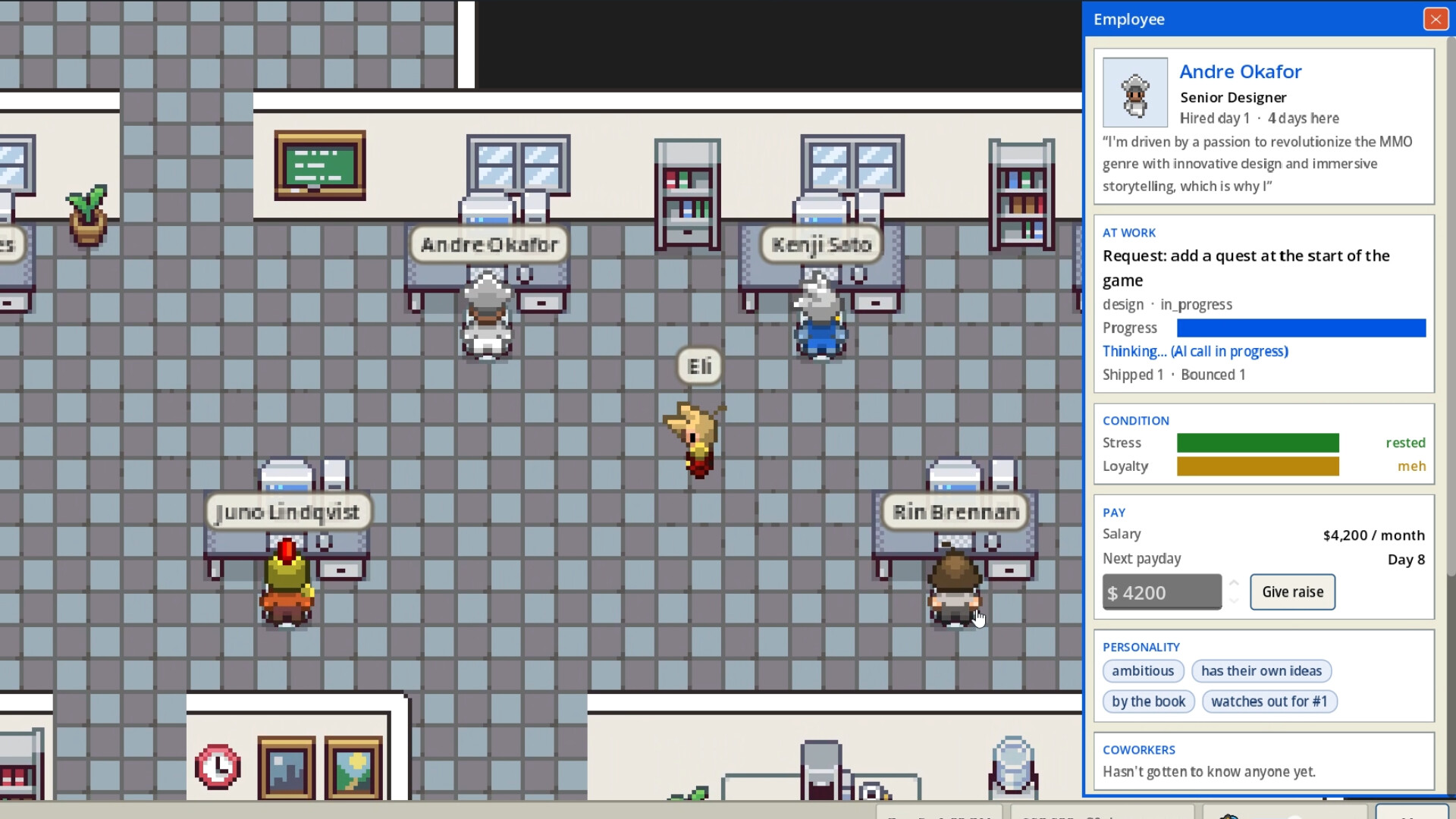Click the 'meh' loyalty status label
The width and height of the screenshot is (1456, 819).
coord(1411,466)
